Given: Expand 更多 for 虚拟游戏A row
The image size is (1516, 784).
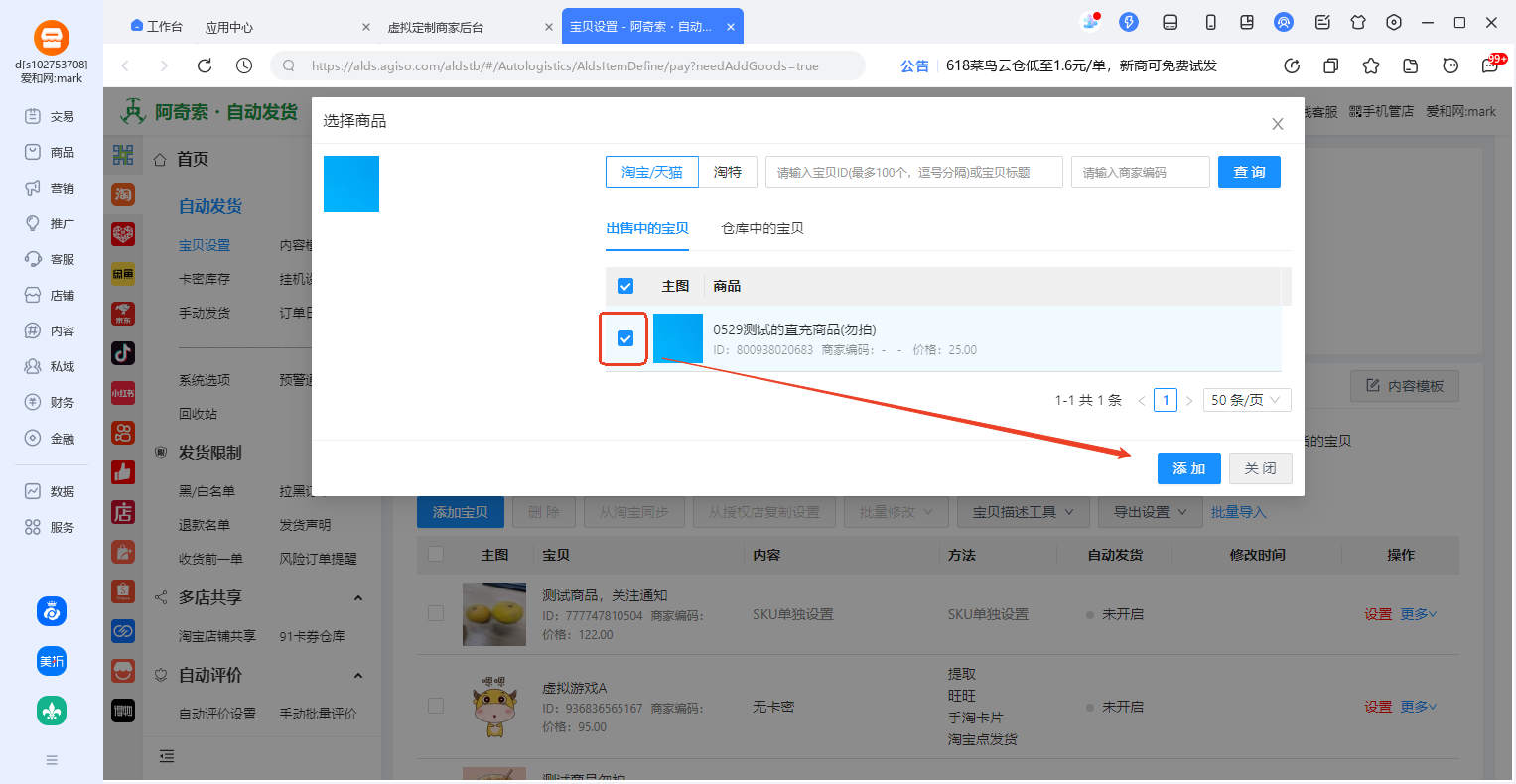Looking at the screenshot, I should pyautogui.click(x=1419, y=707).
